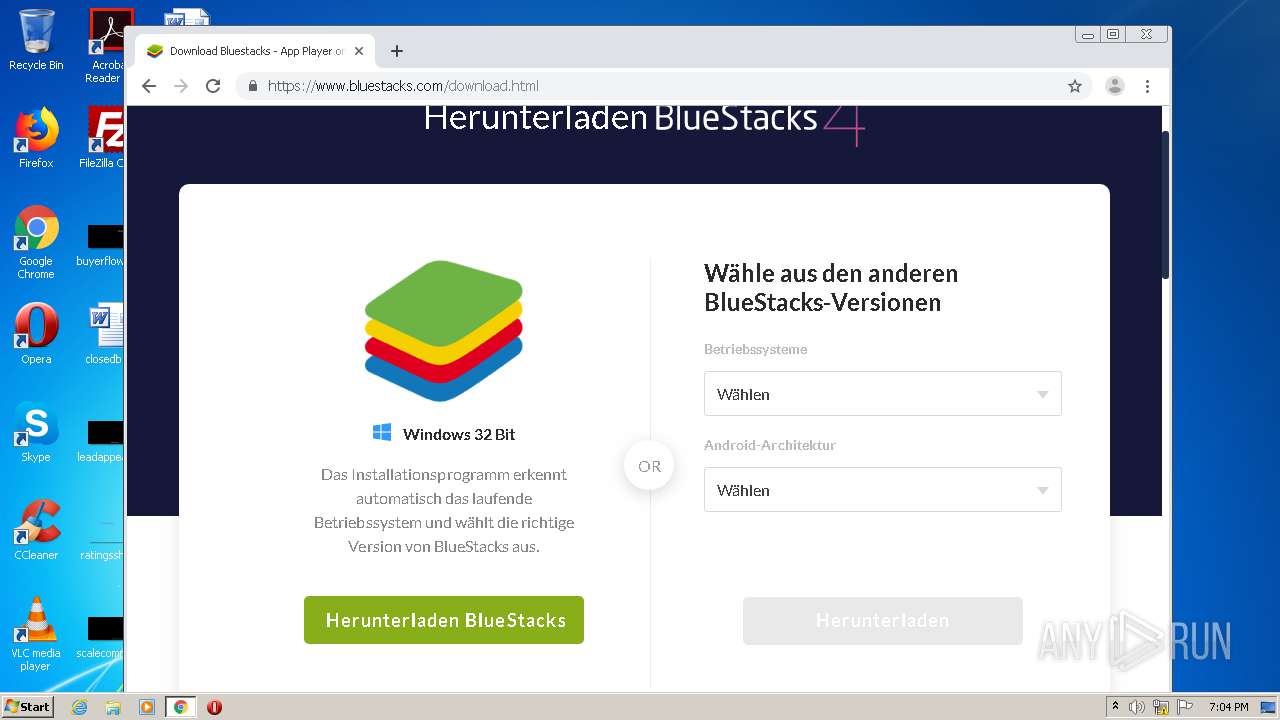Open the Chrome three-dot menu
The width and height of the screenshot is (1280, 720).
click(1147, 86)
